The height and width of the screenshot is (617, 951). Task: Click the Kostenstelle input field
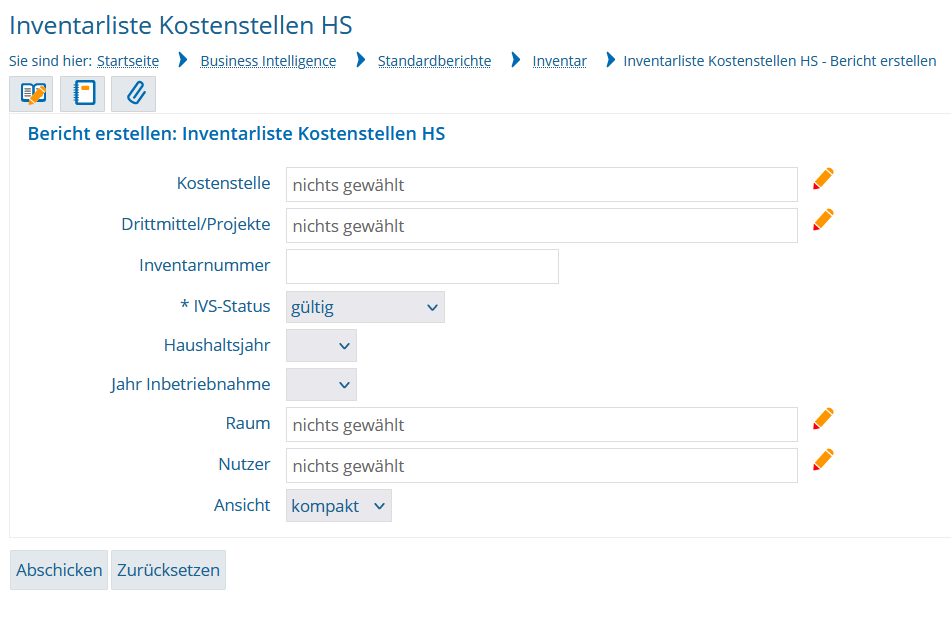click(x=541, y=185)
